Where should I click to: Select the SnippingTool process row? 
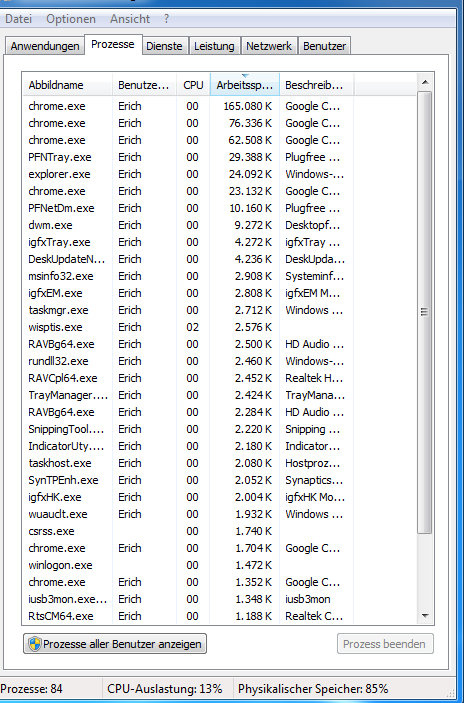[219, 430]
